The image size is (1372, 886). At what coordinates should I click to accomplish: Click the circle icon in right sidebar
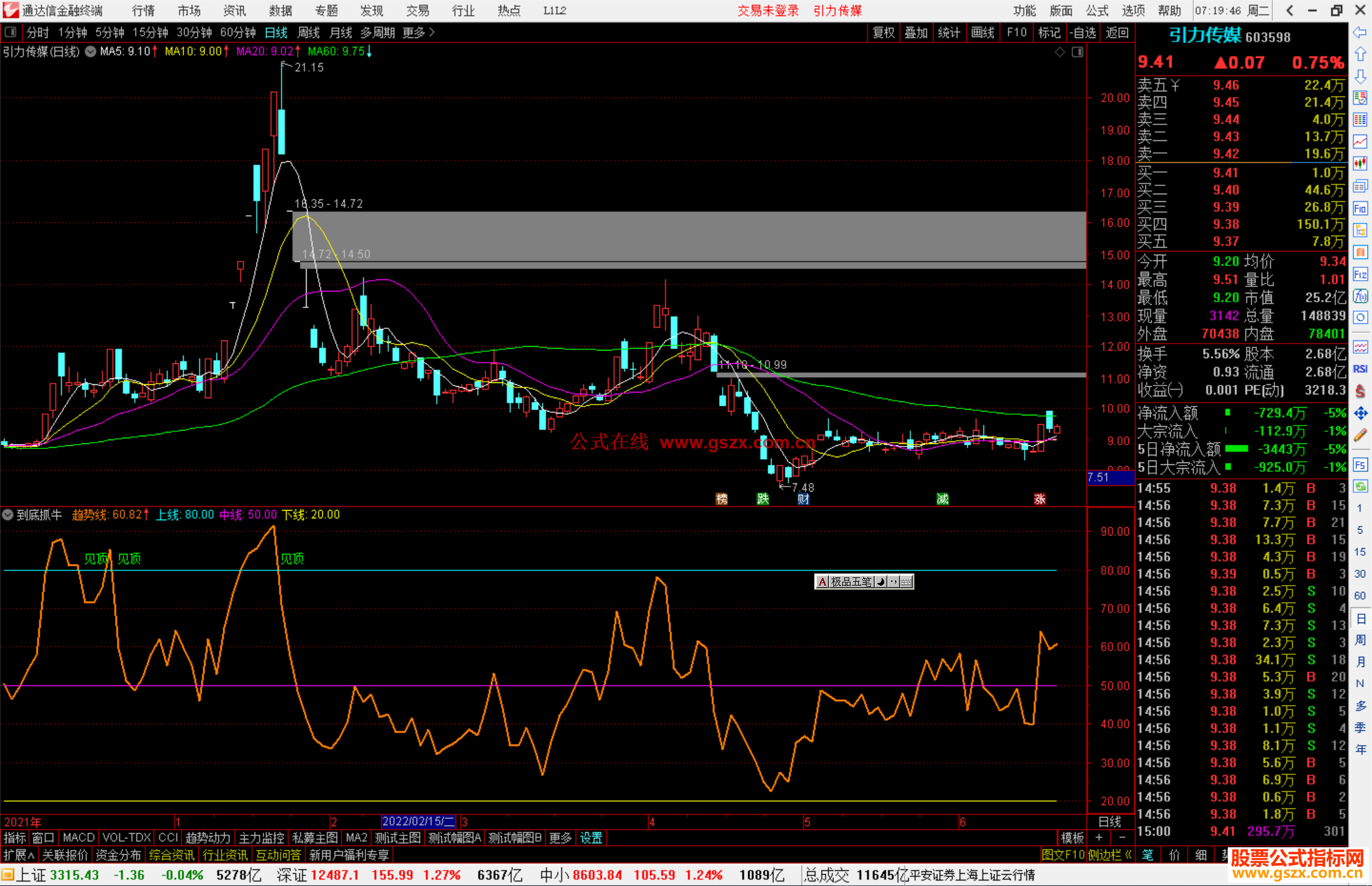[x=1360, y=318]
